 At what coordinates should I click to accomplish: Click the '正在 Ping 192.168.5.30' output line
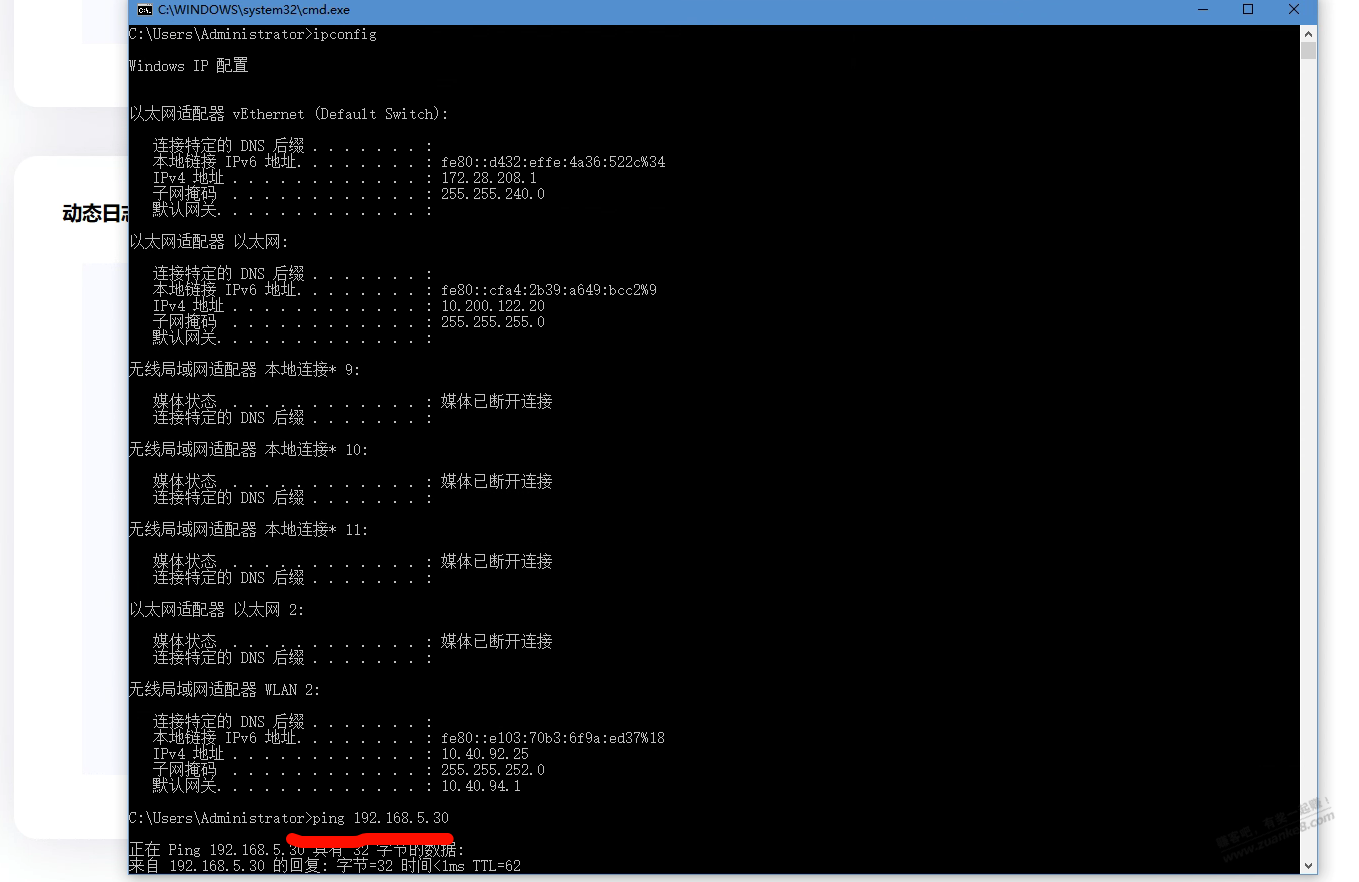pyautogui.click(x=297, y=850)
